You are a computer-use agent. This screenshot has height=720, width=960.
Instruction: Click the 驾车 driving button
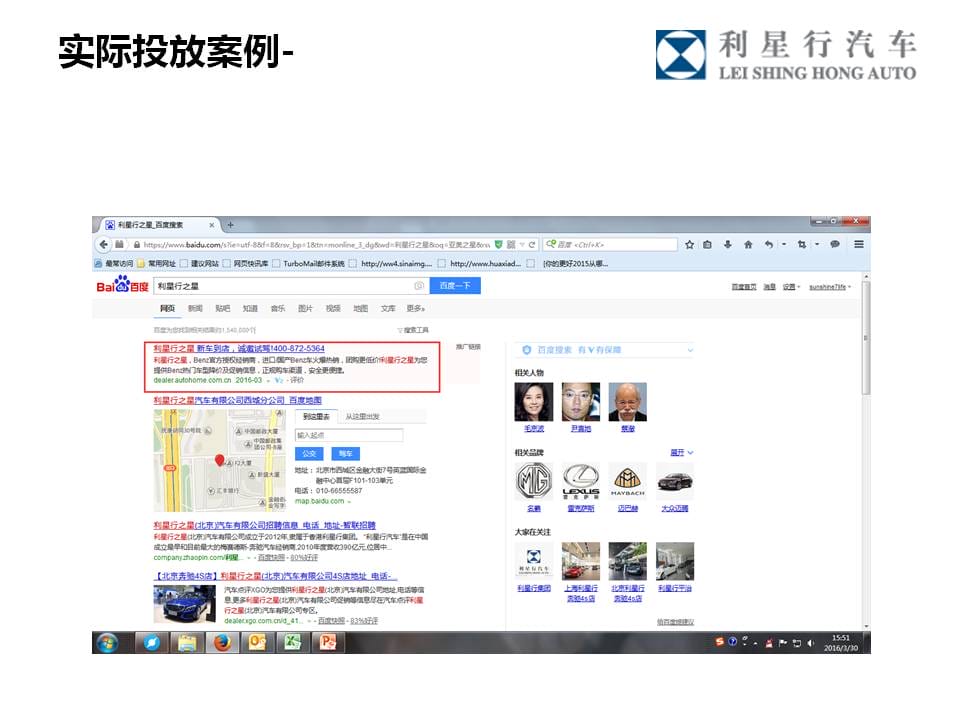pyautogui.click(x=345, y=454)
